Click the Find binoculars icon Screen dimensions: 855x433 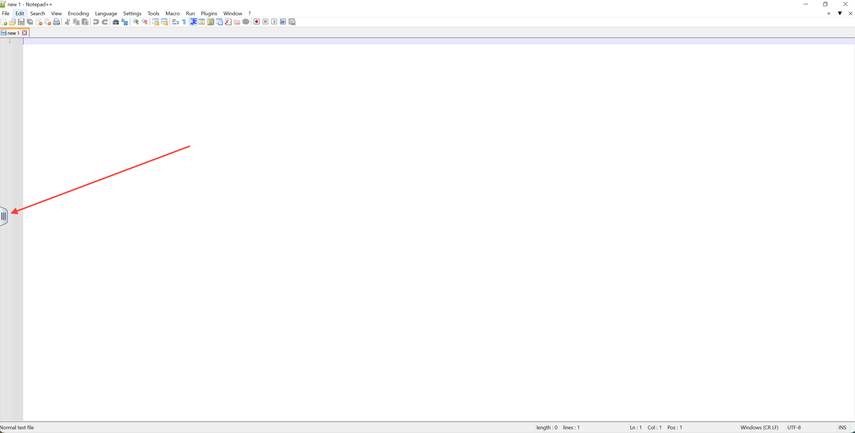(x=116, y=22)
